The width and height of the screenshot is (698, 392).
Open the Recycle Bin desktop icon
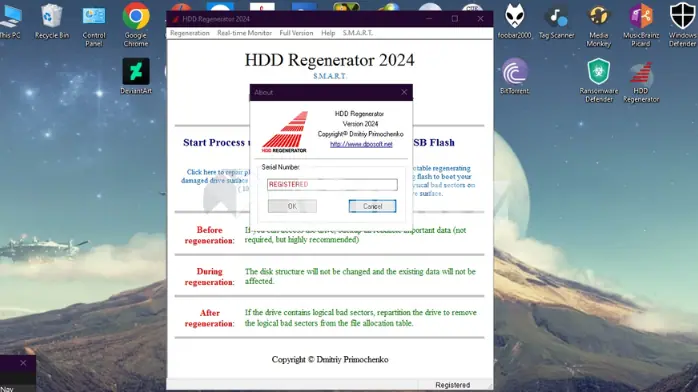(52, 21)
